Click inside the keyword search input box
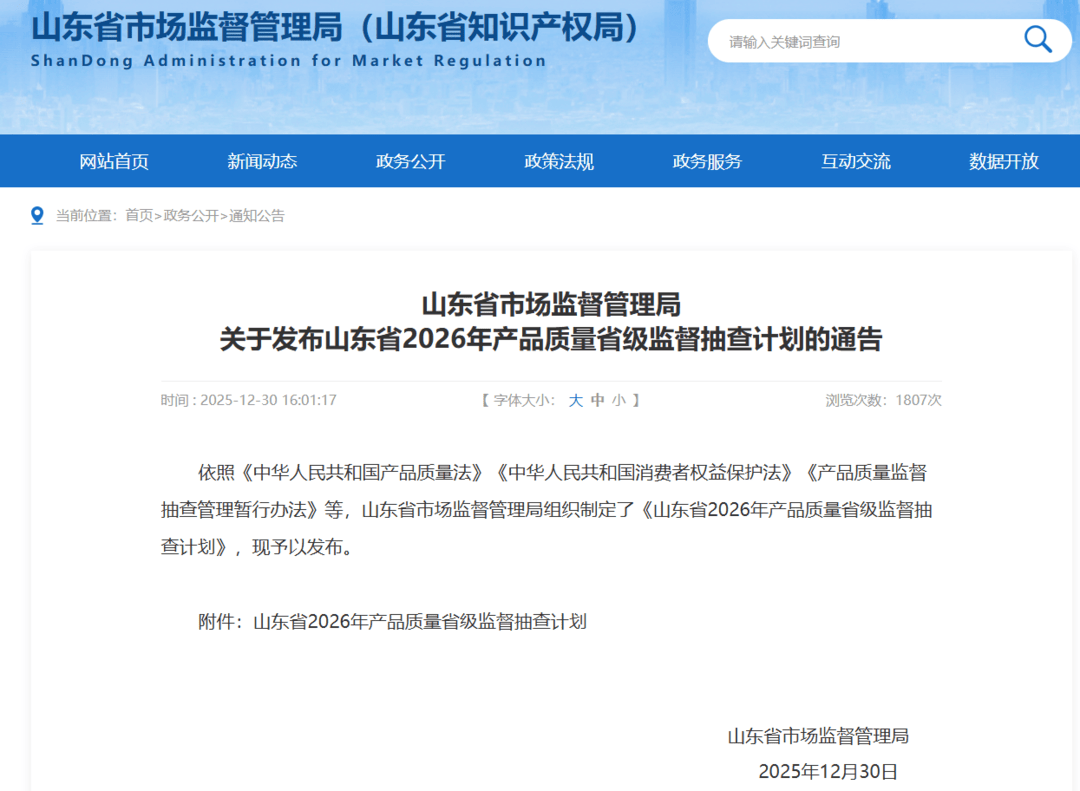The width and height of the screenshot is (1080, 791). tap(860, 40)
